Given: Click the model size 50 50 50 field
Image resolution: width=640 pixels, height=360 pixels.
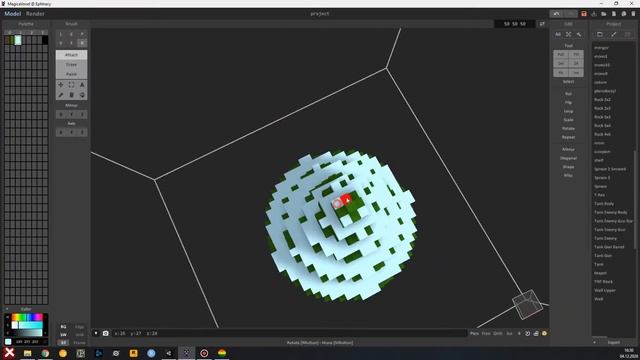Looking at the screenshot, I should [515, 24].
